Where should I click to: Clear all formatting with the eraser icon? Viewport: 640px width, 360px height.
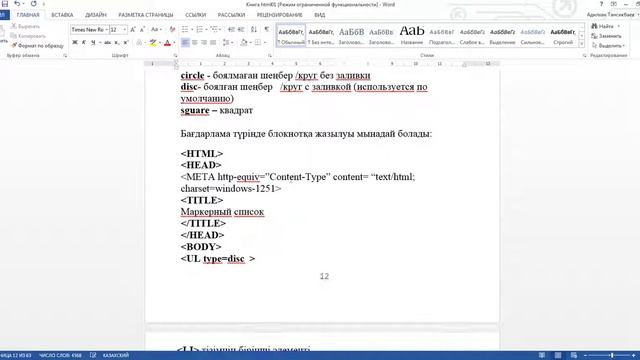tap(172, 30)
